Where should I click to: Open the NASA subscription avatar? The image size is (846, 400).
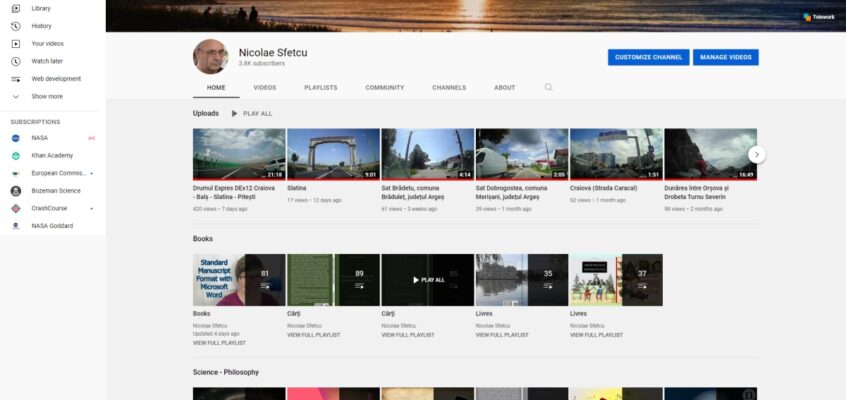(16, 138)
